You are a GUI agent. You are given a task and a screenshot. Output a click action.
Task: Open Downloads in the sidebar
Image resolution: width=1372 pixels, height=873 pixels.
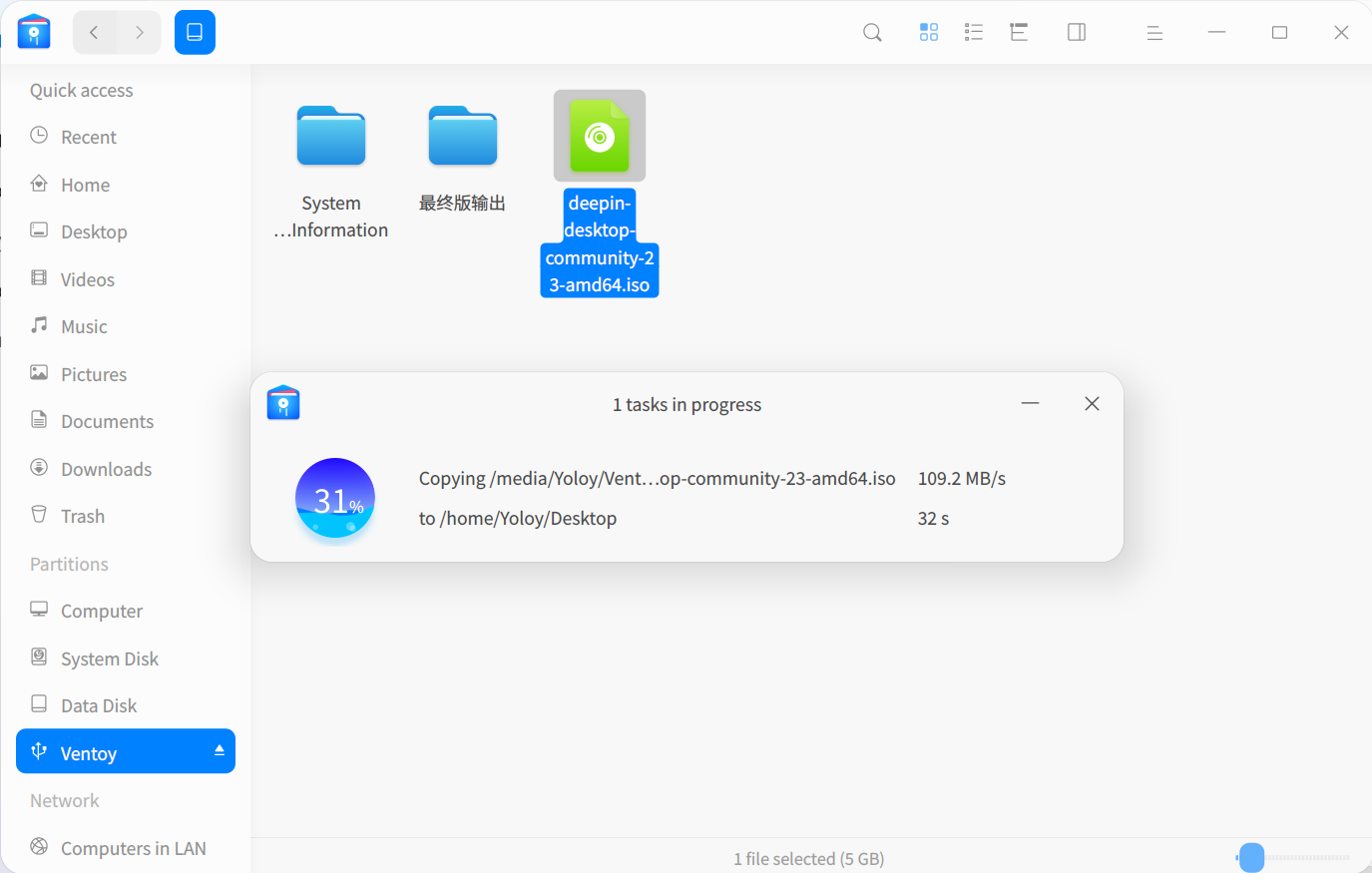(x=126, y=469)
